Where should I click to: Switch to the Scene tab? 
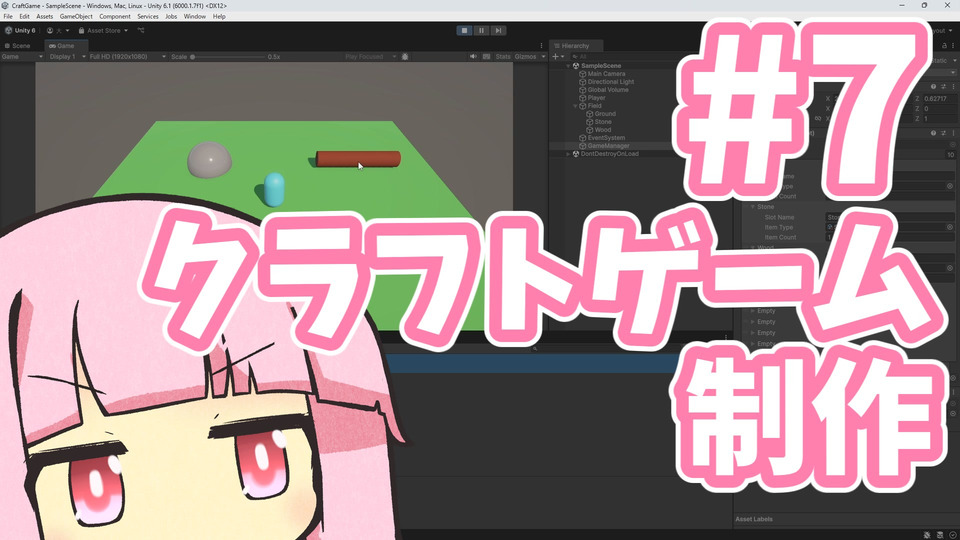tap(18, 45)
